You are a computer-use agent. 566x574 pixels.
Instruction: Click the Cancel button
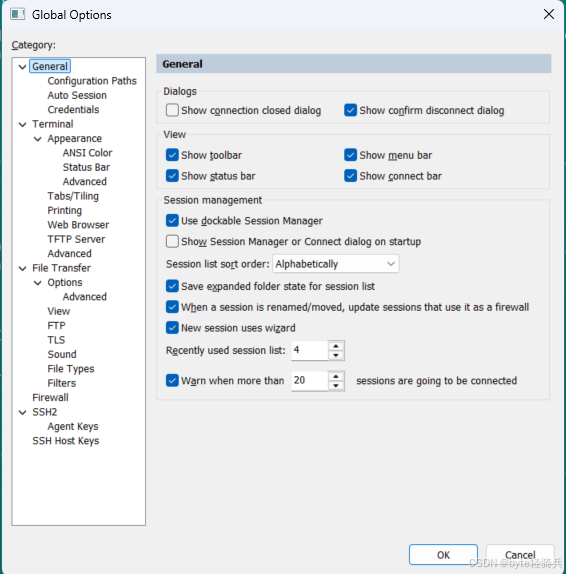pyautogui.click(x=520, y=555)
